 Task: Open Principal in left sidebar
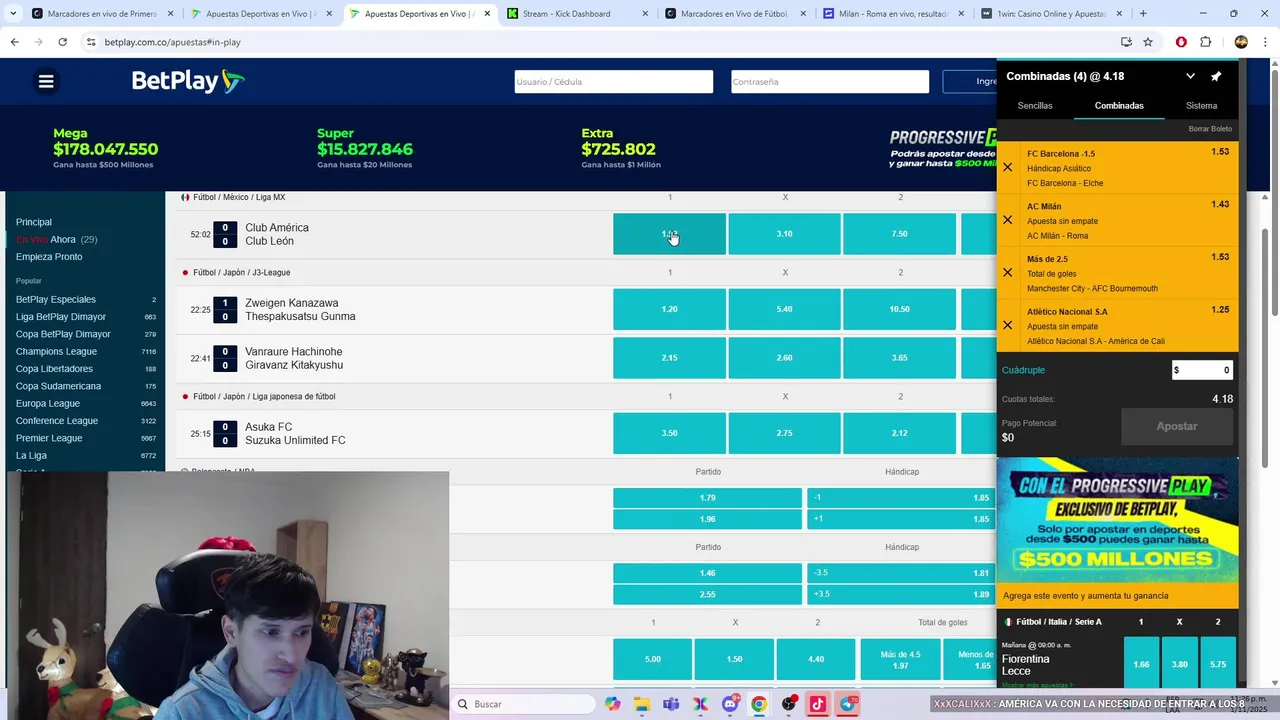(34, 222)
